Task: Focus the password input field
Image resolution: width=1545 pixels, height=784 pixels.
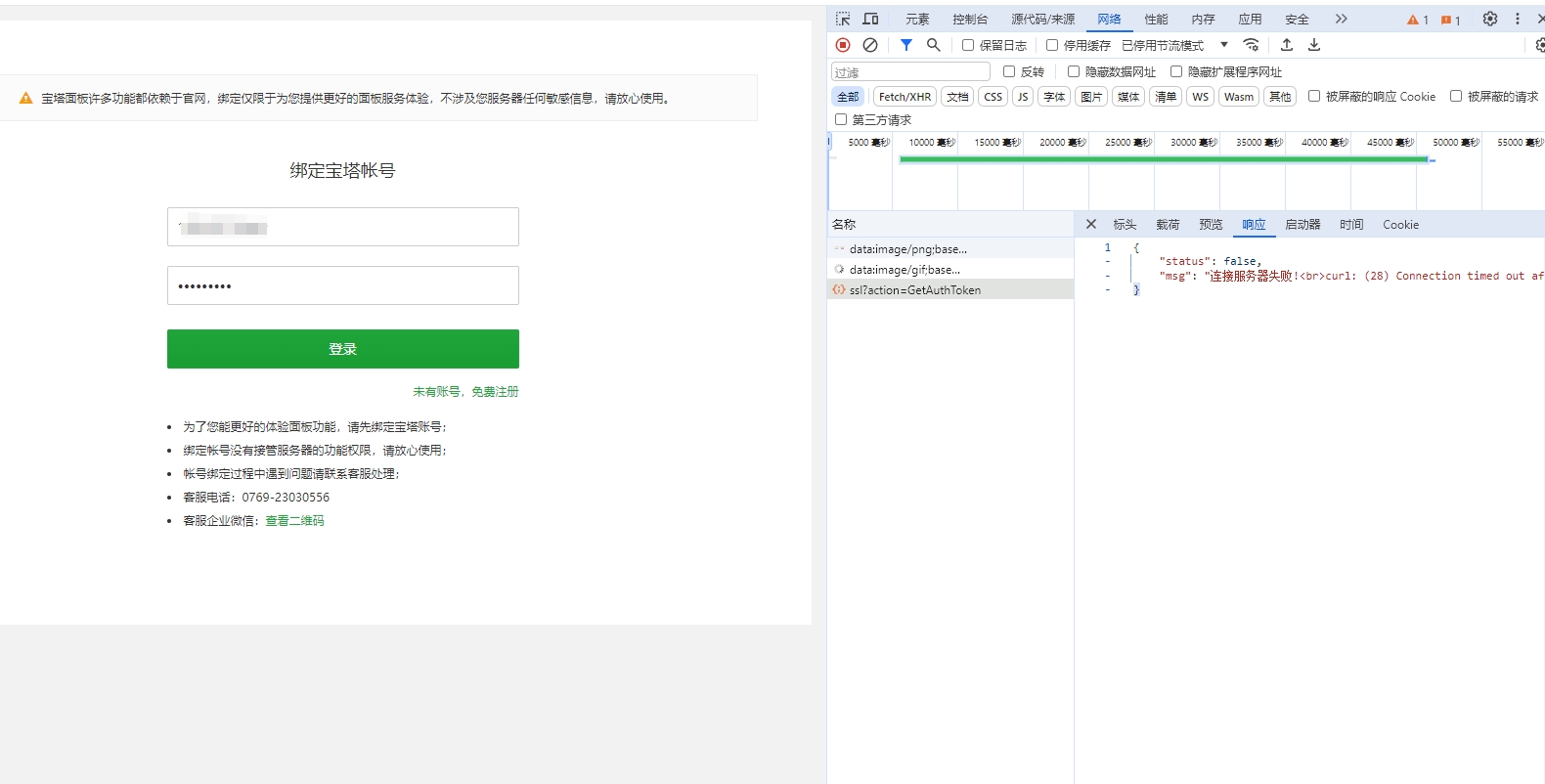Action: 343,285
